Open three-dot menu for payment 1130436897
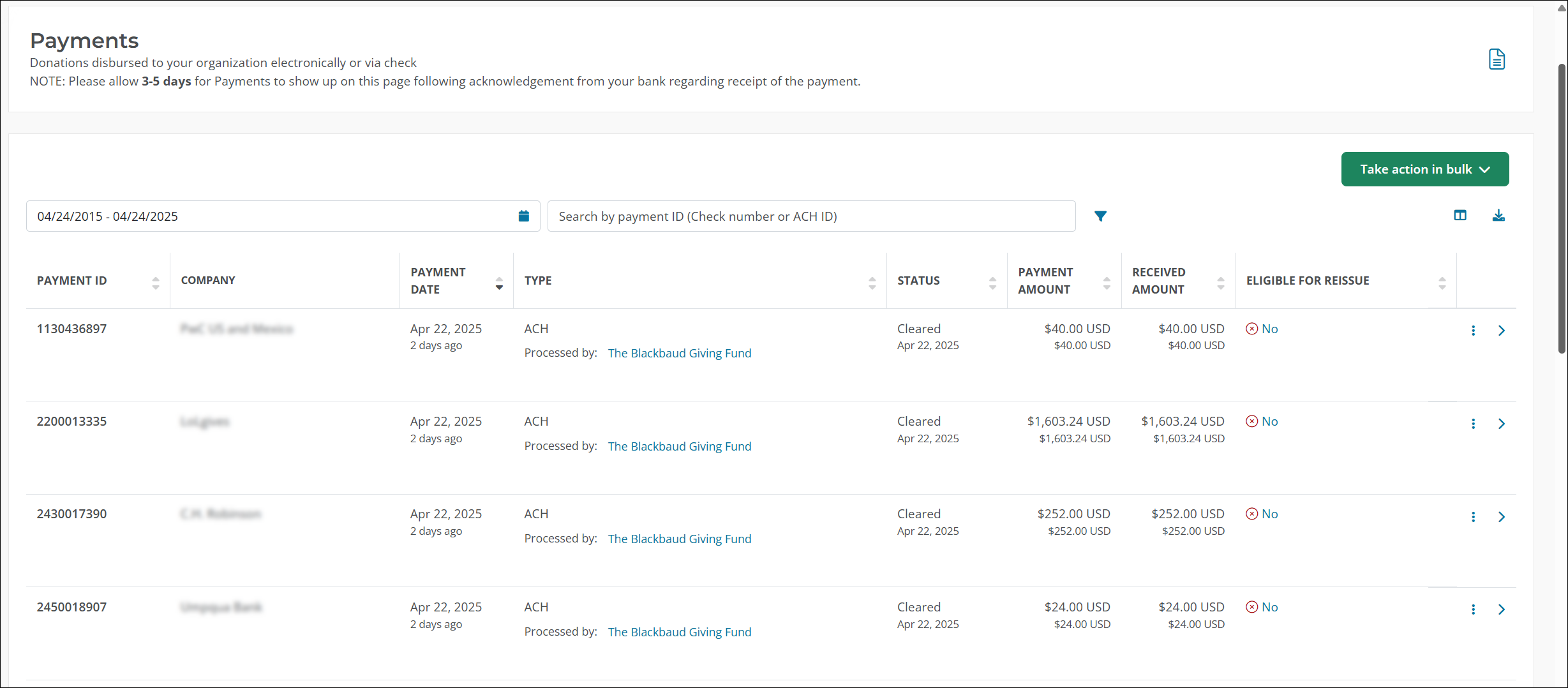Viewport: 1568px width, 688px height. coord(1473,331)
